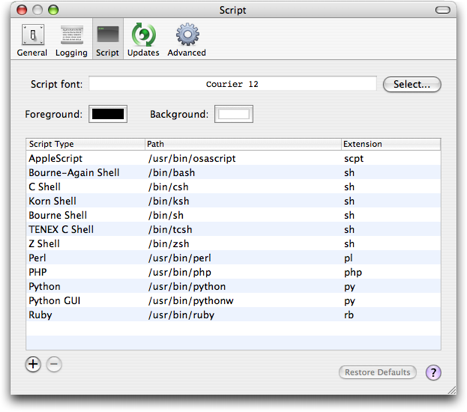Click the /usr/bin/php path cell
Screen dimensions: 467x412
(180, 272)
